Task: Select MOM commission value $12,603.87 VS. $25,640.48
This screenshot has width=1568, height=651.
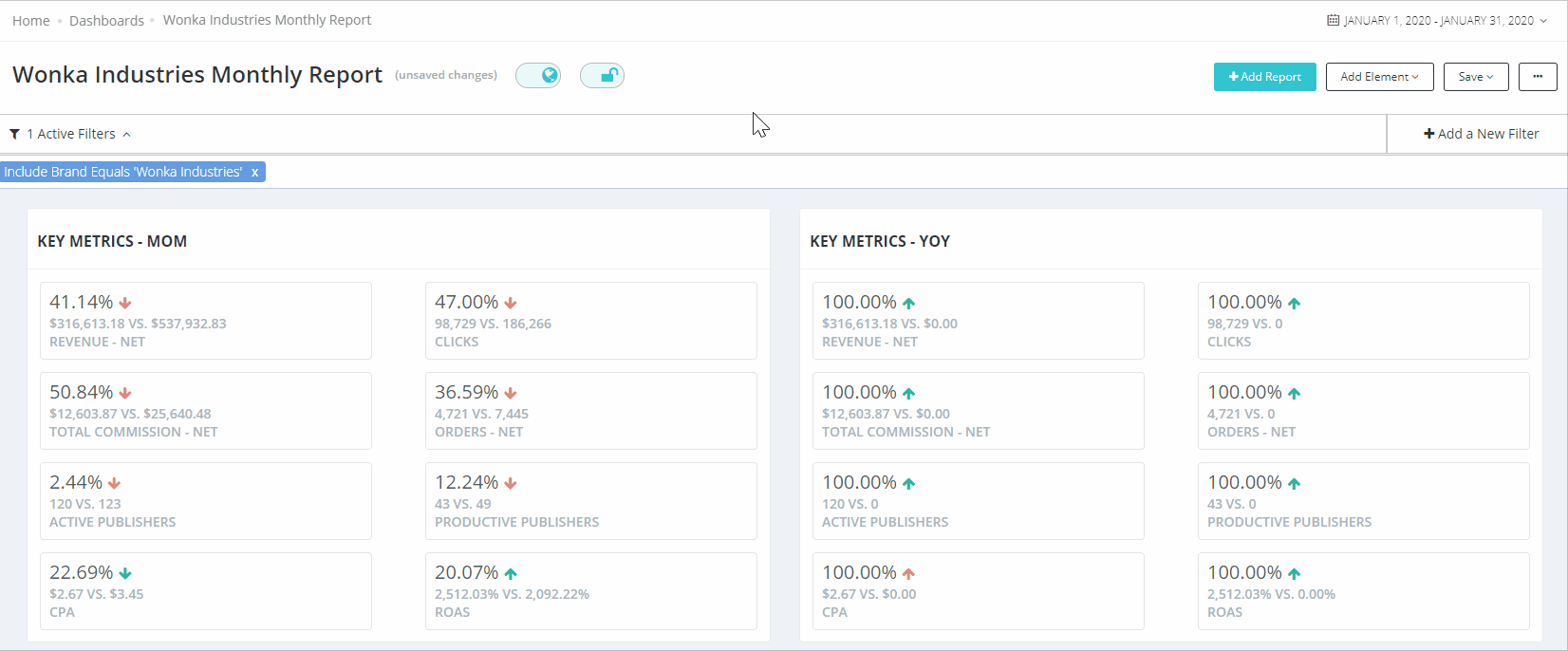Action: pos(130,414)
